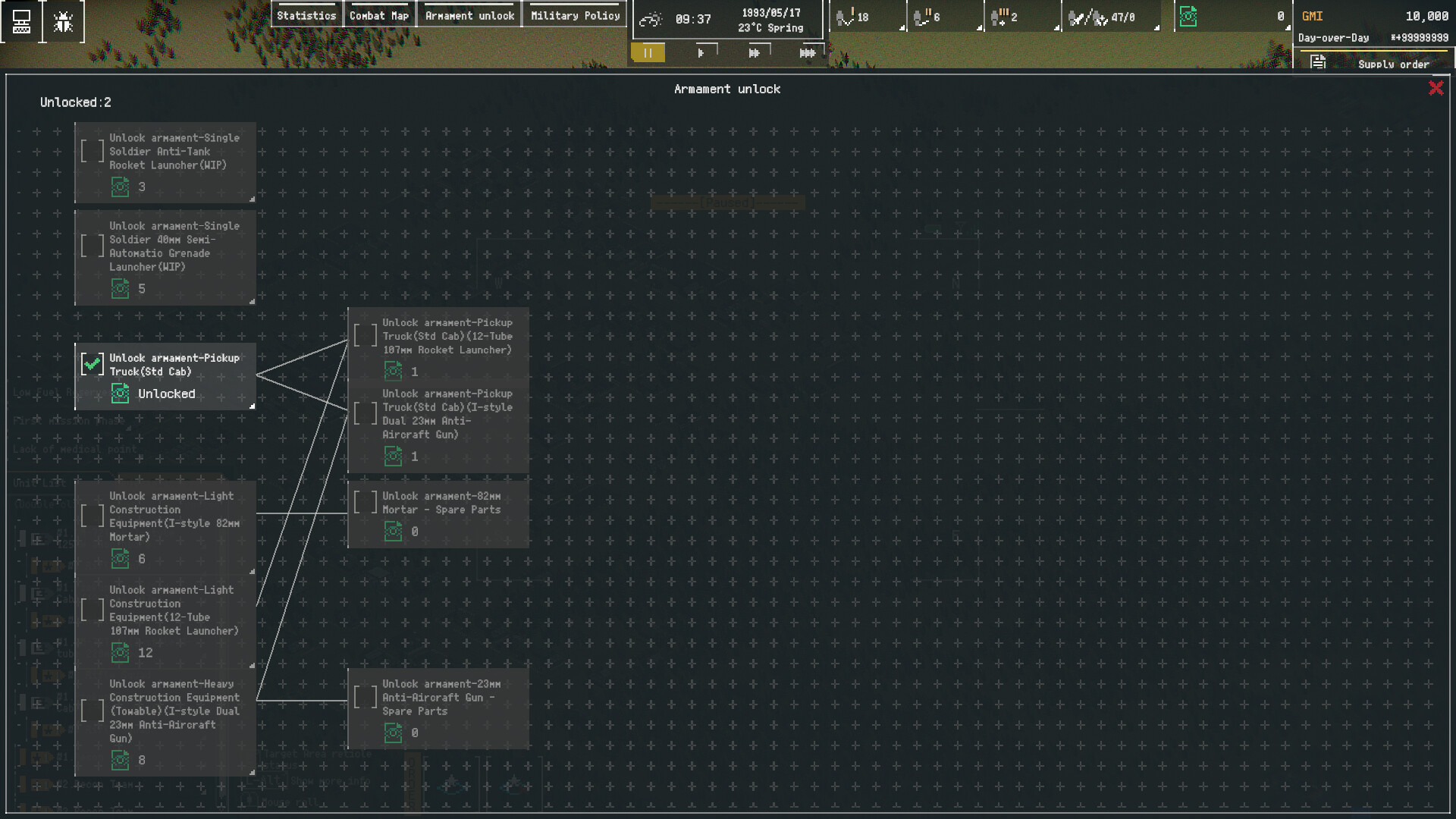Check the 82mm Mortar Spare Parts unlock box
Viewport: 1456px width, 819px height.
366,501
